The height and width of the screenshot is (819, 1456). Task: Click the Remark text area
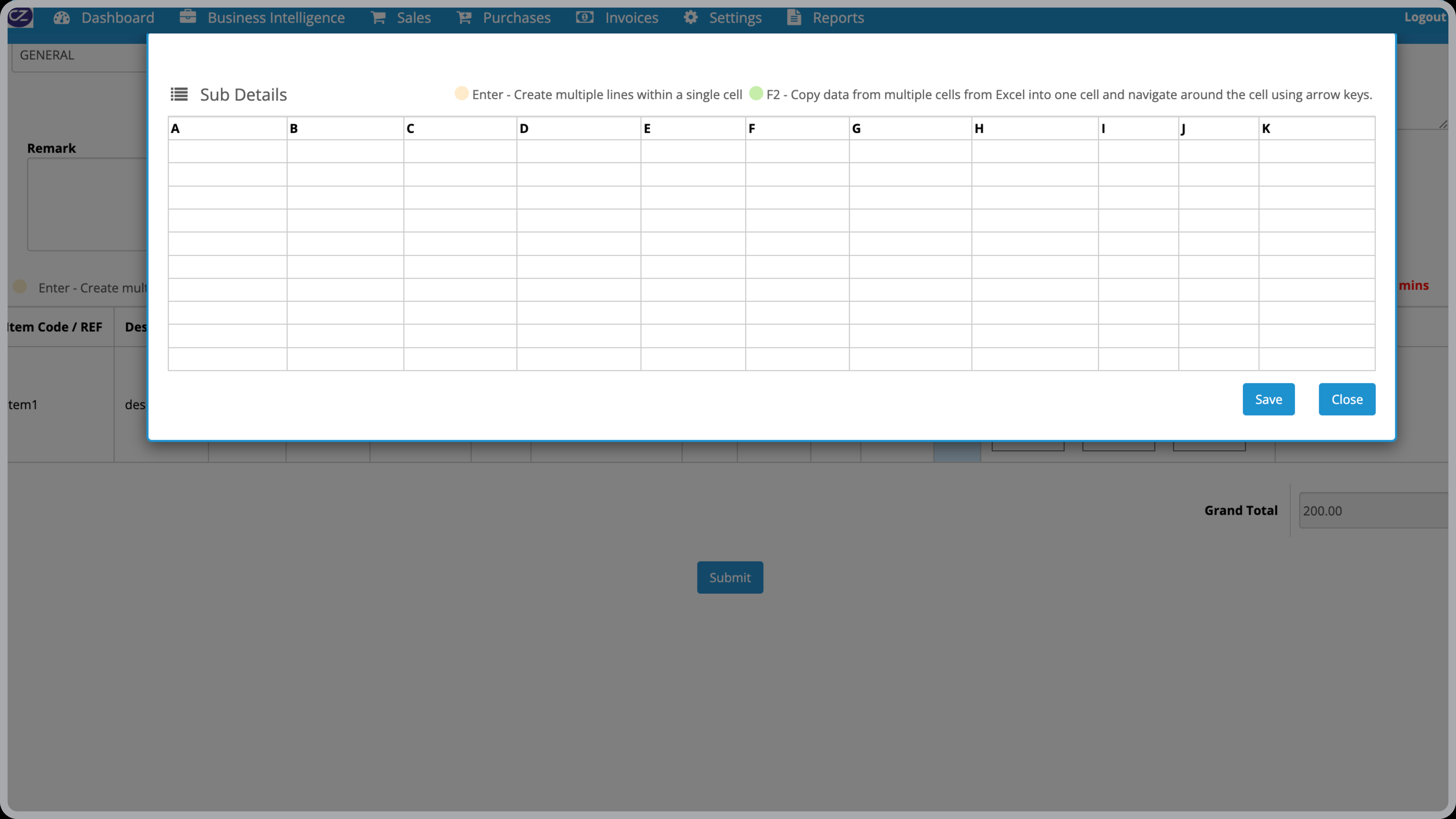tap(87, 204)
